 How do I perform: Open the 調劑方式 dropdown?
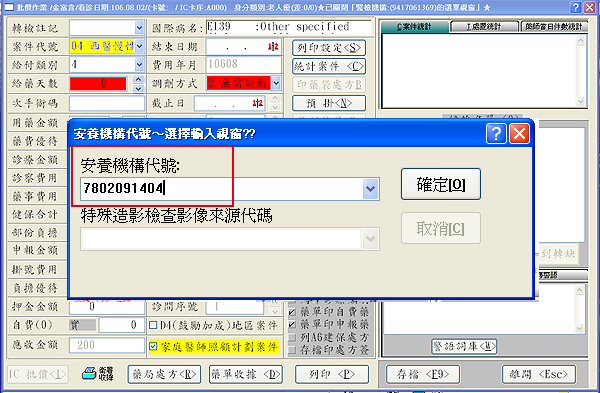pos(276,83)
